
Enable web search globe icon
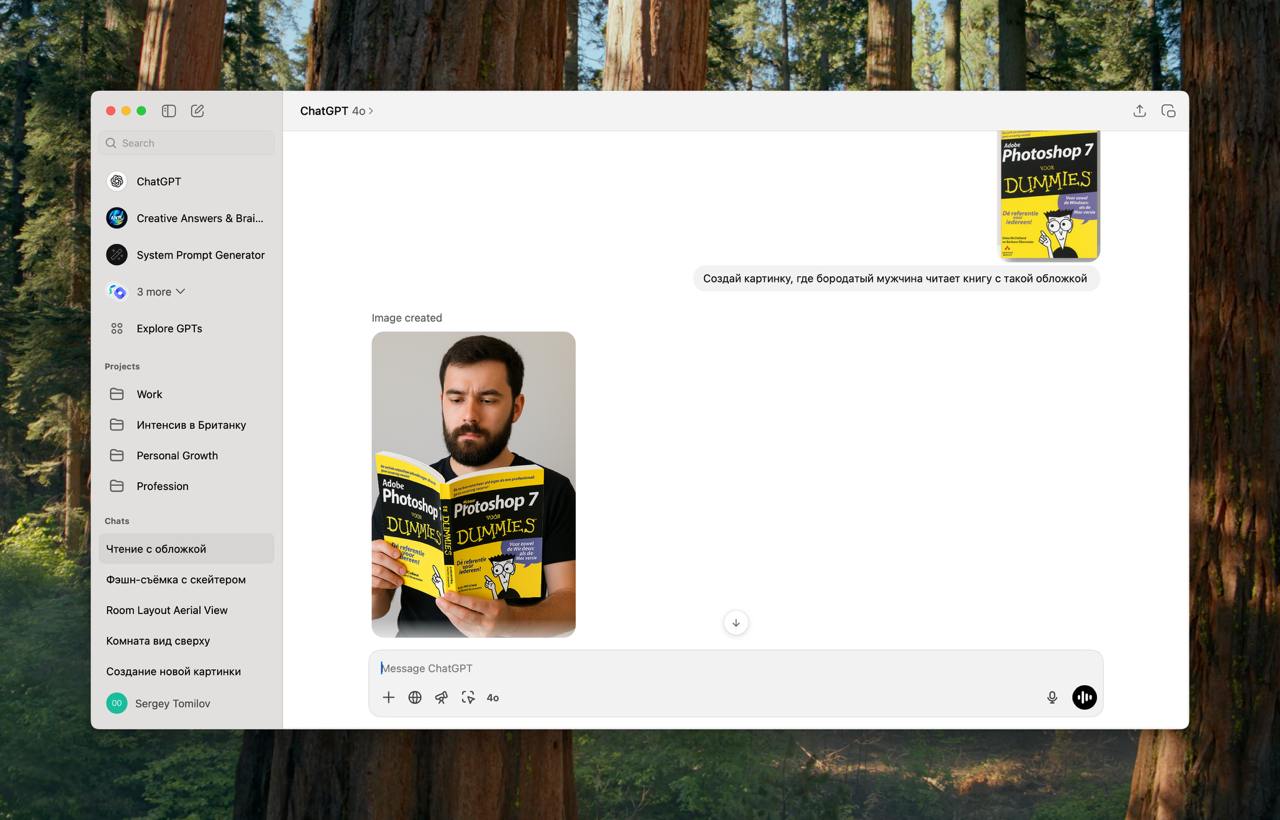tap(415, 698)
